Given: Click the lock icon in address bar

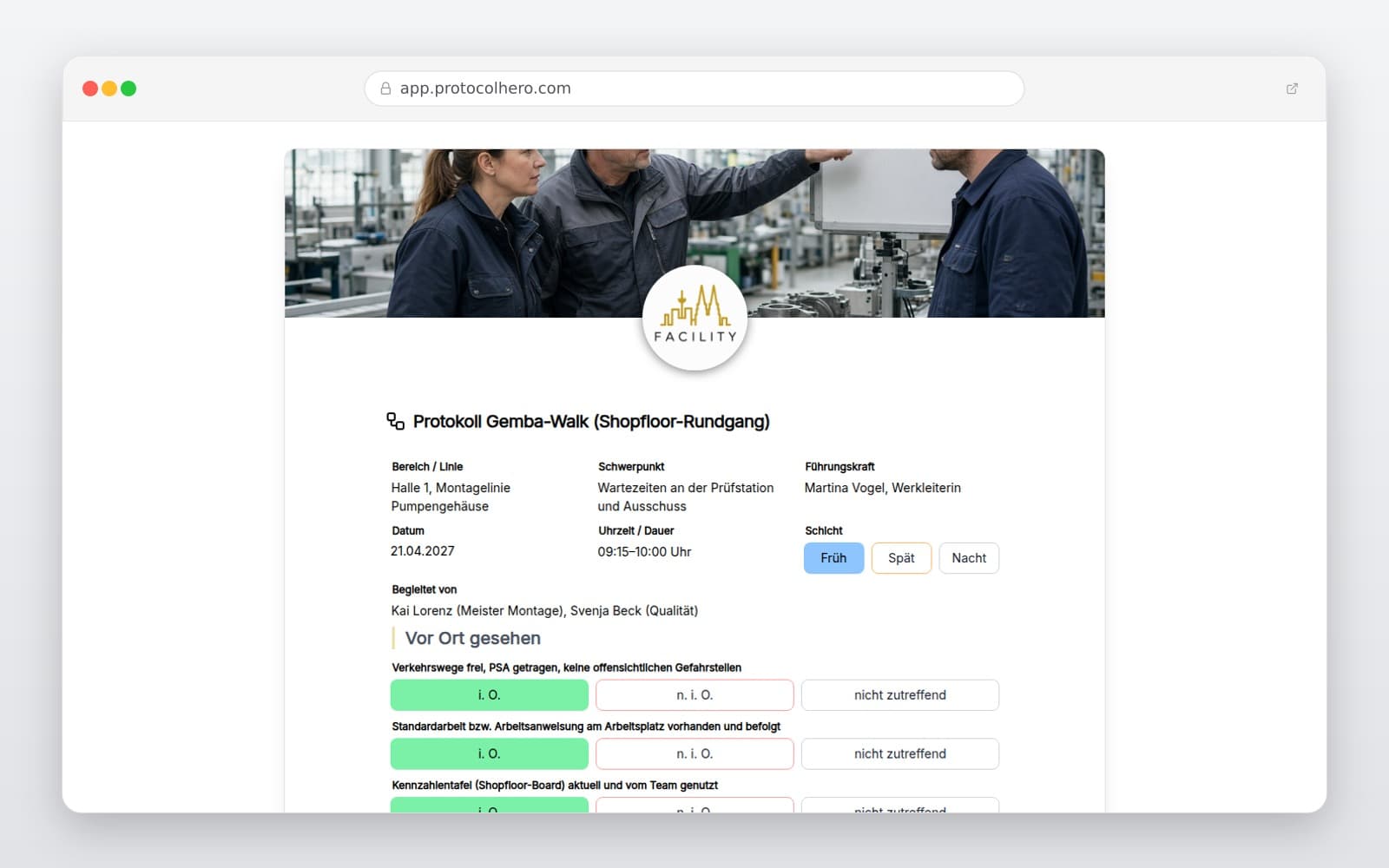Looking at the screenshot, I should click(x=385, y=89).
